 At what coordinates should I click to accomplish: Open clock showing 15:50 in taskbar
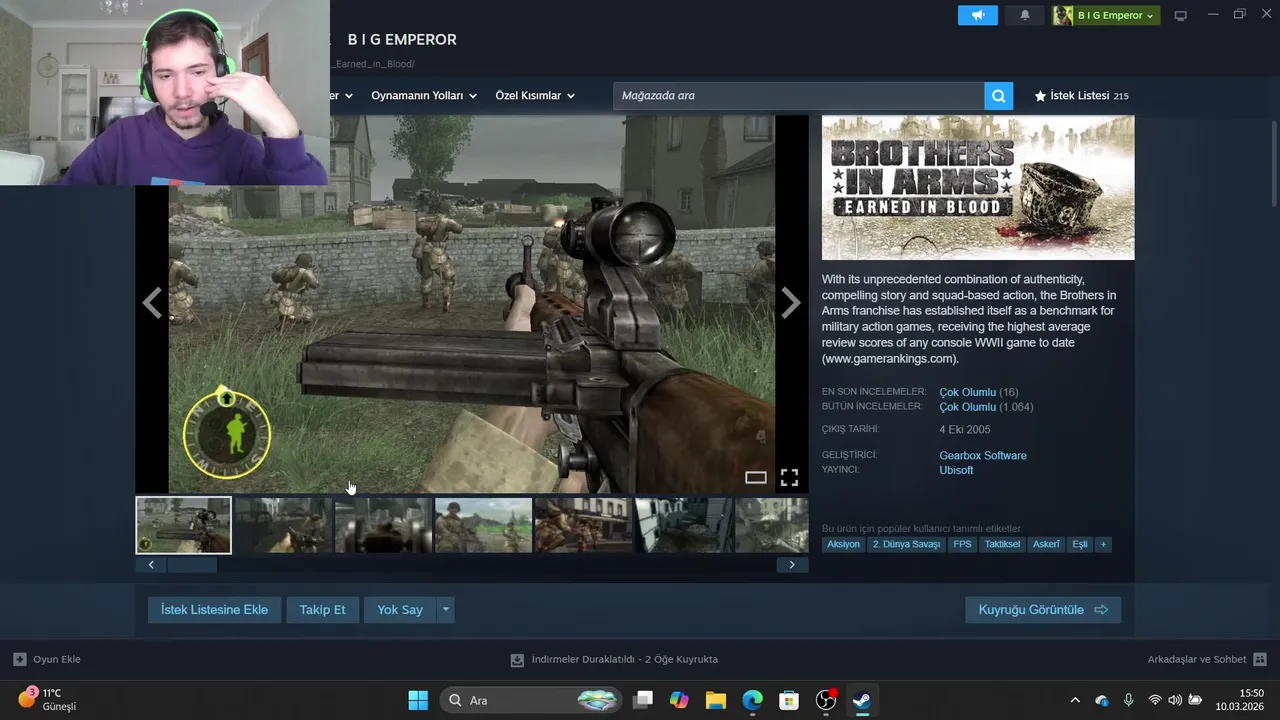point(1239,700)
